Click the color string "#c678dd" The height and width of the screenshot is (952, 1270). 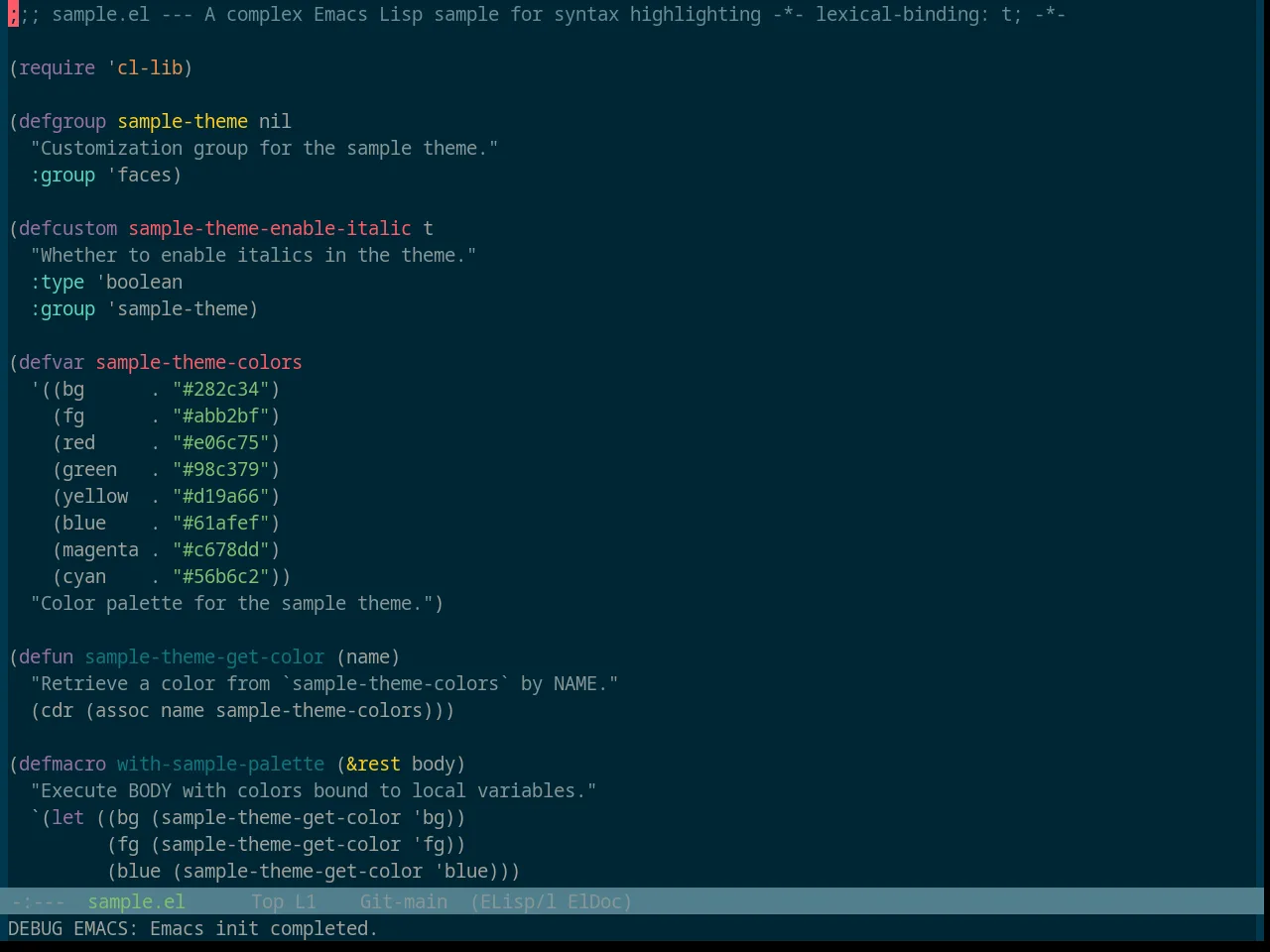(220, 549)
